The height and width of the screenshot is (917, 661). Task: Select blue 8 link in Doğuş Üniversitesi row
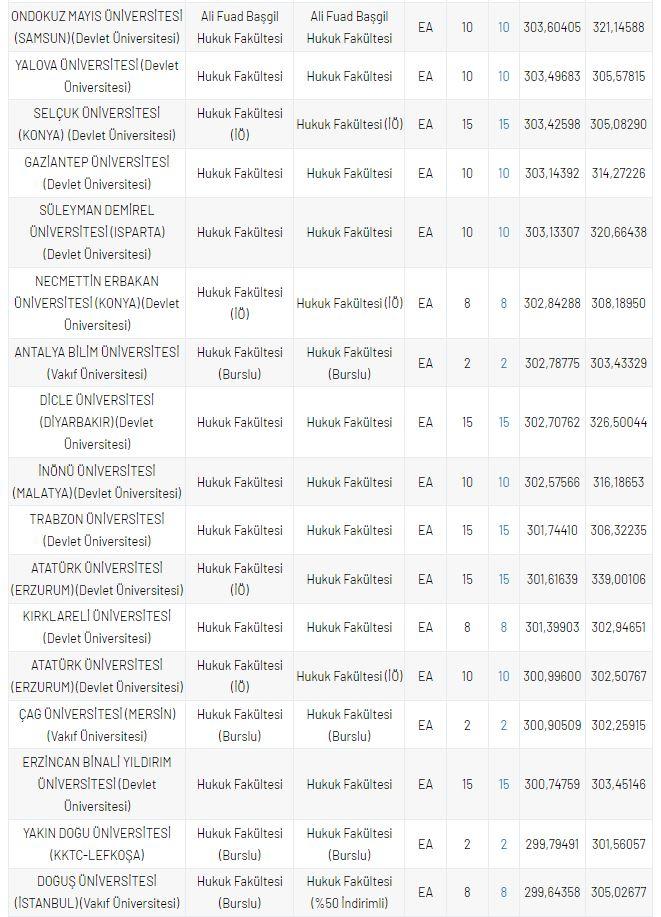click(x=504, y=892)
